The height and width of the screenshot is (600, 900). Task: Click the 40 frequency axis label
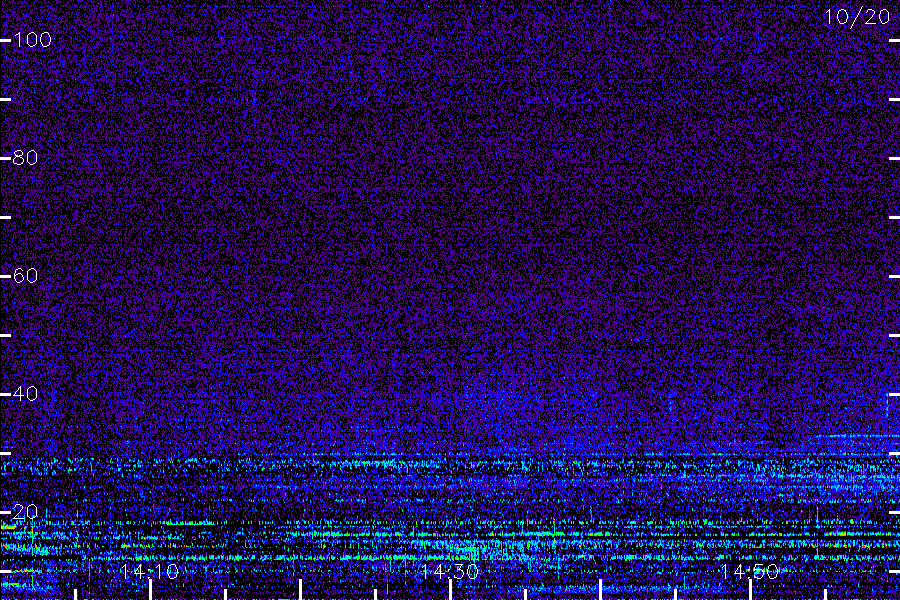point(25,394)
